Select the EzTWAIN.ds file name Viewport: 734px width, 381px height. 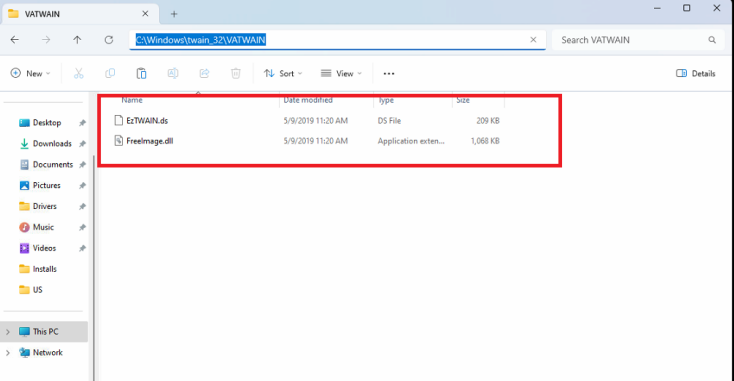click(147, 121)
